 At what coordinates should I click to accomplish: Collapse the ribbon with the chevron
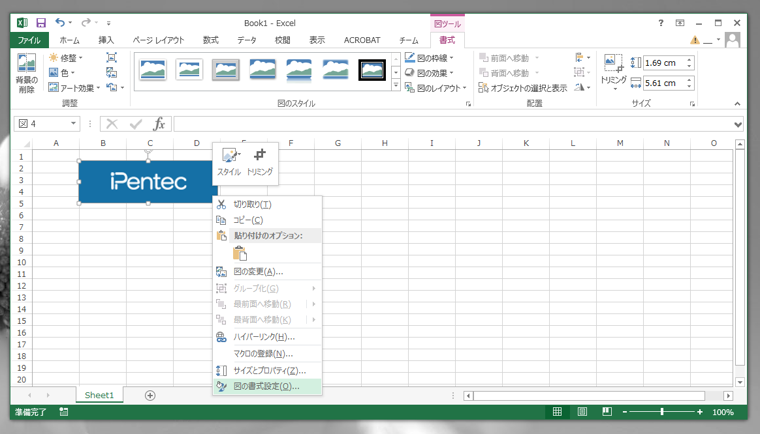point(737,104)
